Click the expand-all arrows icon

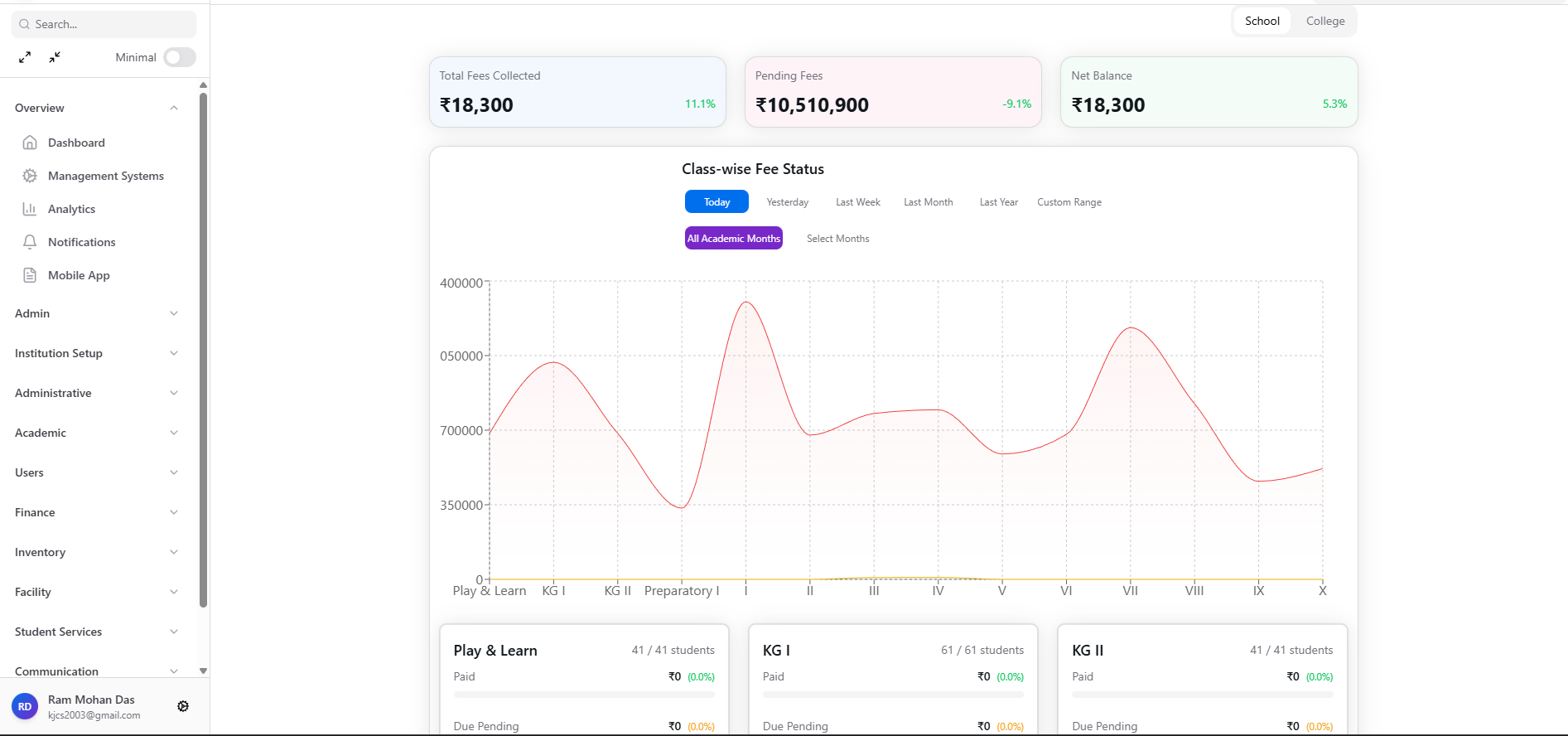(25, 57)
